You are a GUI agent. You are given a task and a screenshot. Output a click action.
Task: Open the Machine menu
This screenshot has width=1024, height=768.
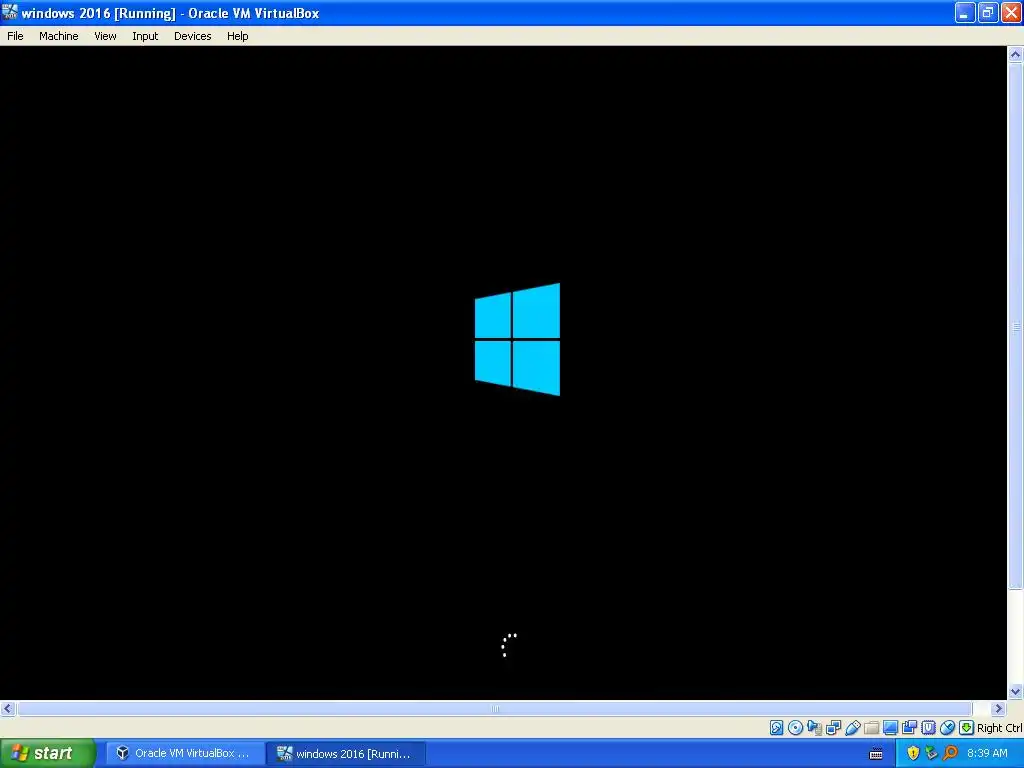pos(59,36)
